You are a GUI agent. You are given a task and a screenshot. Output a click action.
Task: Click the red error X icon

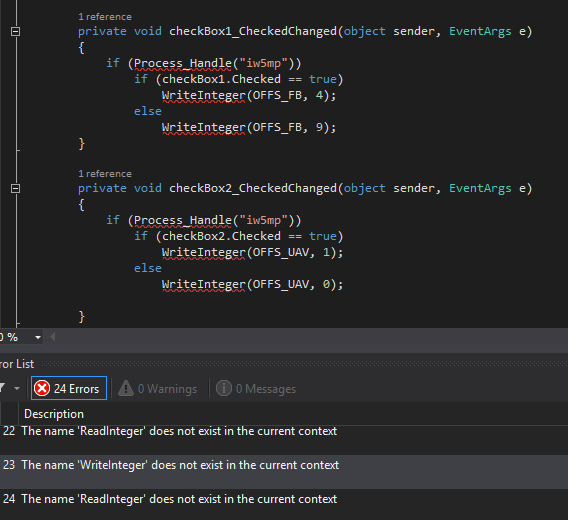pyautogui.click(x=42, y=388)
